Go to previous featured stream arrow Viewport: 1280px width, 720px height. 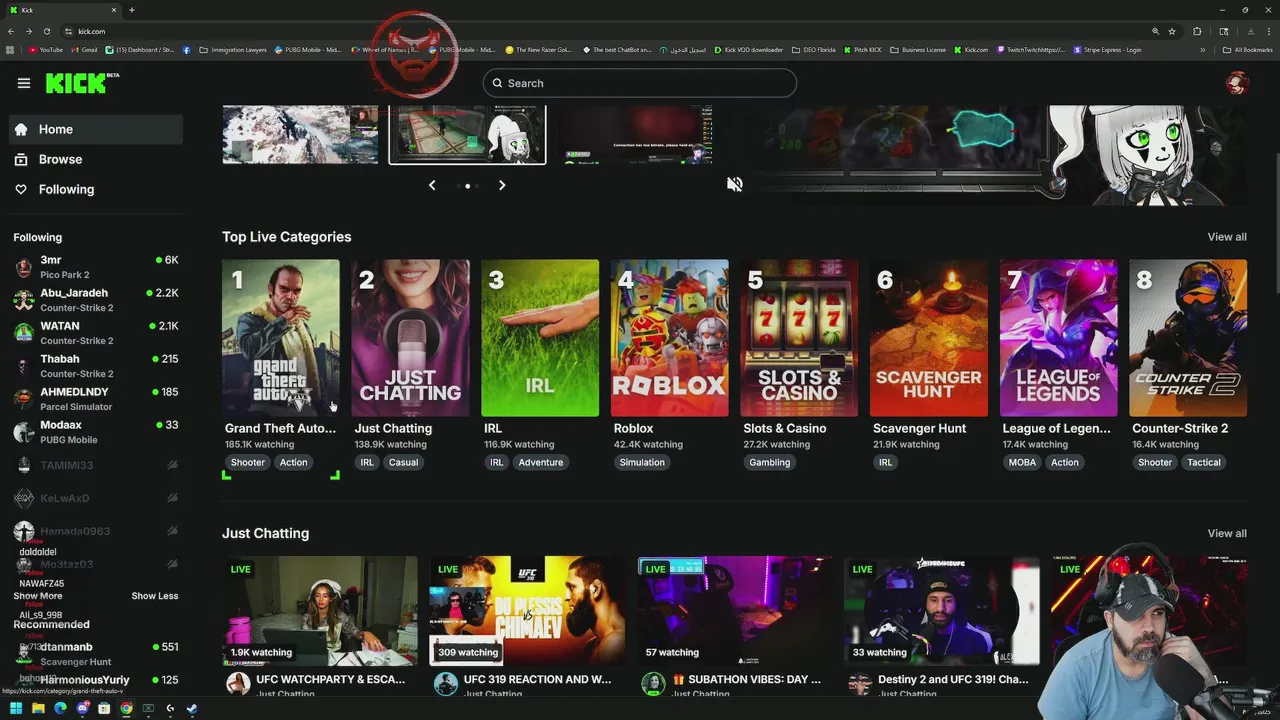(432, 185)
